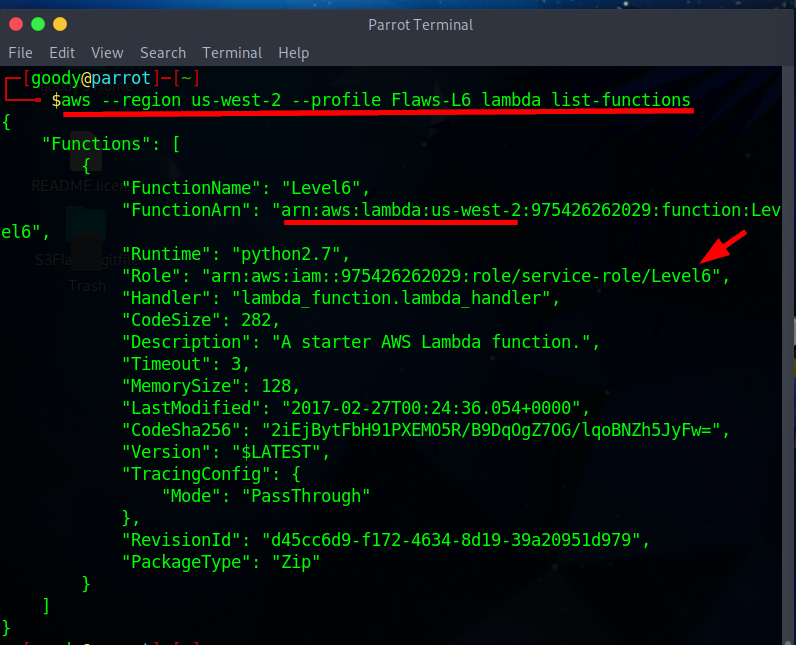This screenshot has height=645, width=796.
Task: Click the Parrot Terminal title text
Action: click(x=420, y=25)
